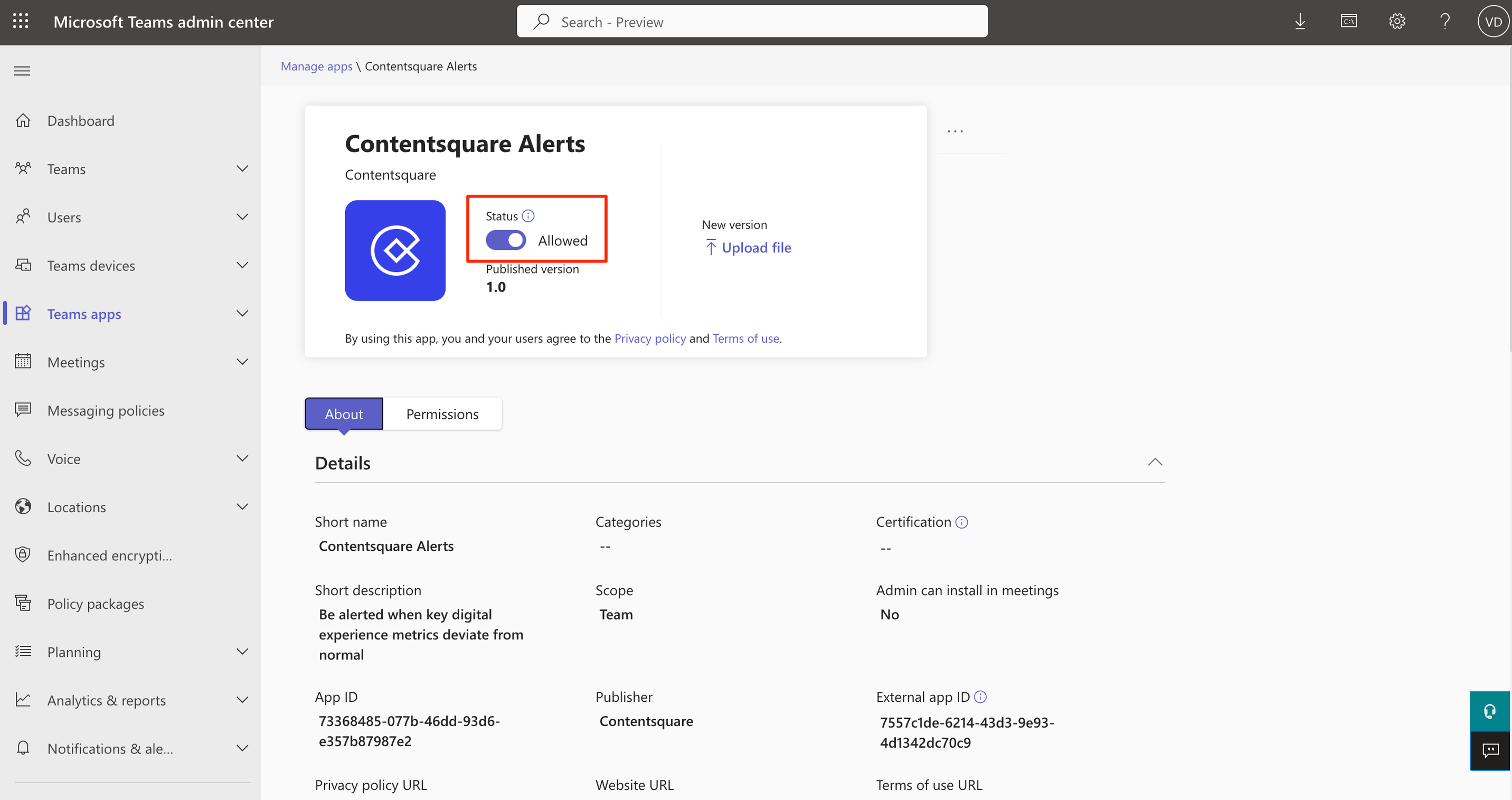
Task: Click the downloads icon in header
Action: click(1300, 22)
